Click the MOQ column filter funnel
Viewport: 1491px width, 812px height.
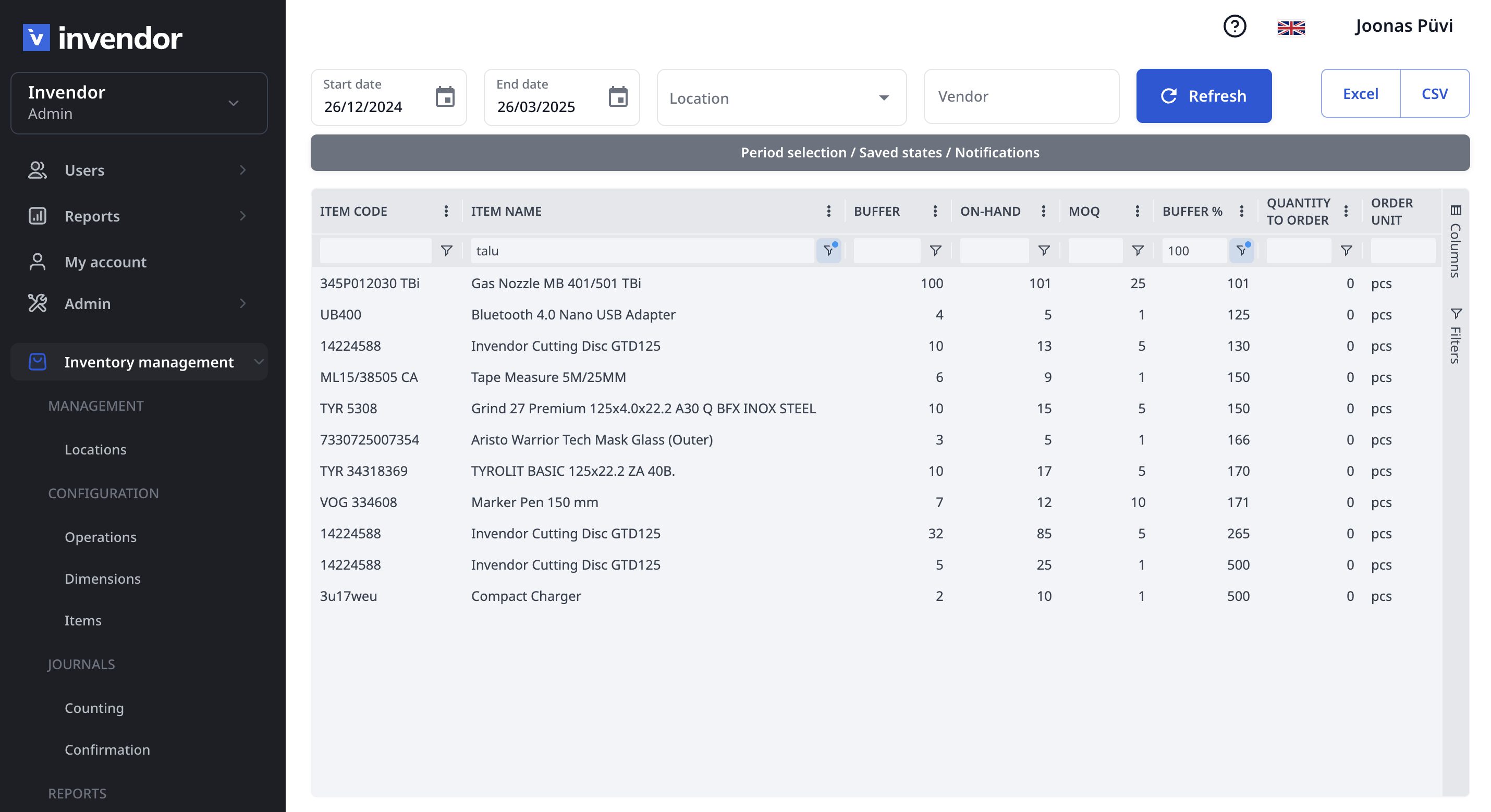click(x=1138, y=251)
